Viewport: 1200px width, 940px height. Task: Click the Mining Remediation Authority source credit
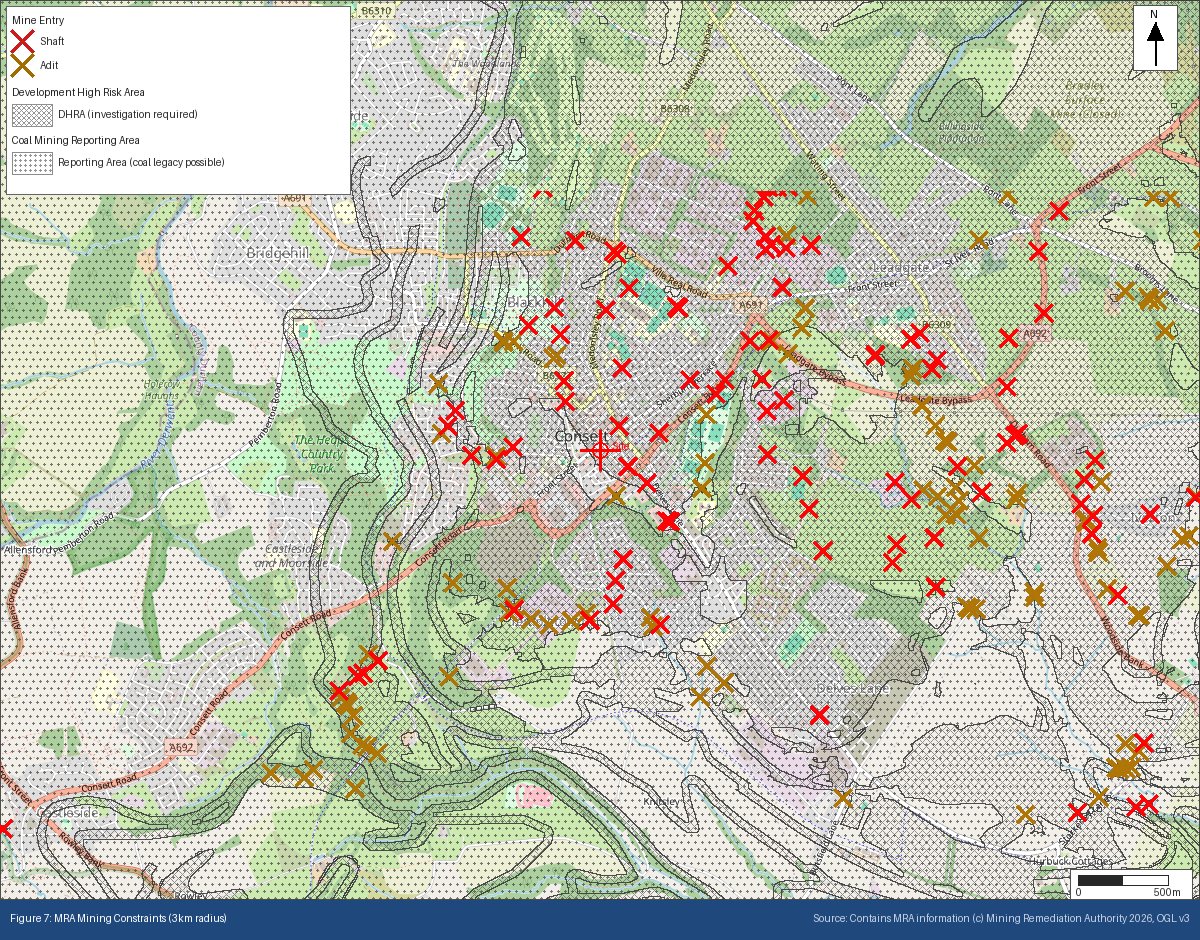1001,918
